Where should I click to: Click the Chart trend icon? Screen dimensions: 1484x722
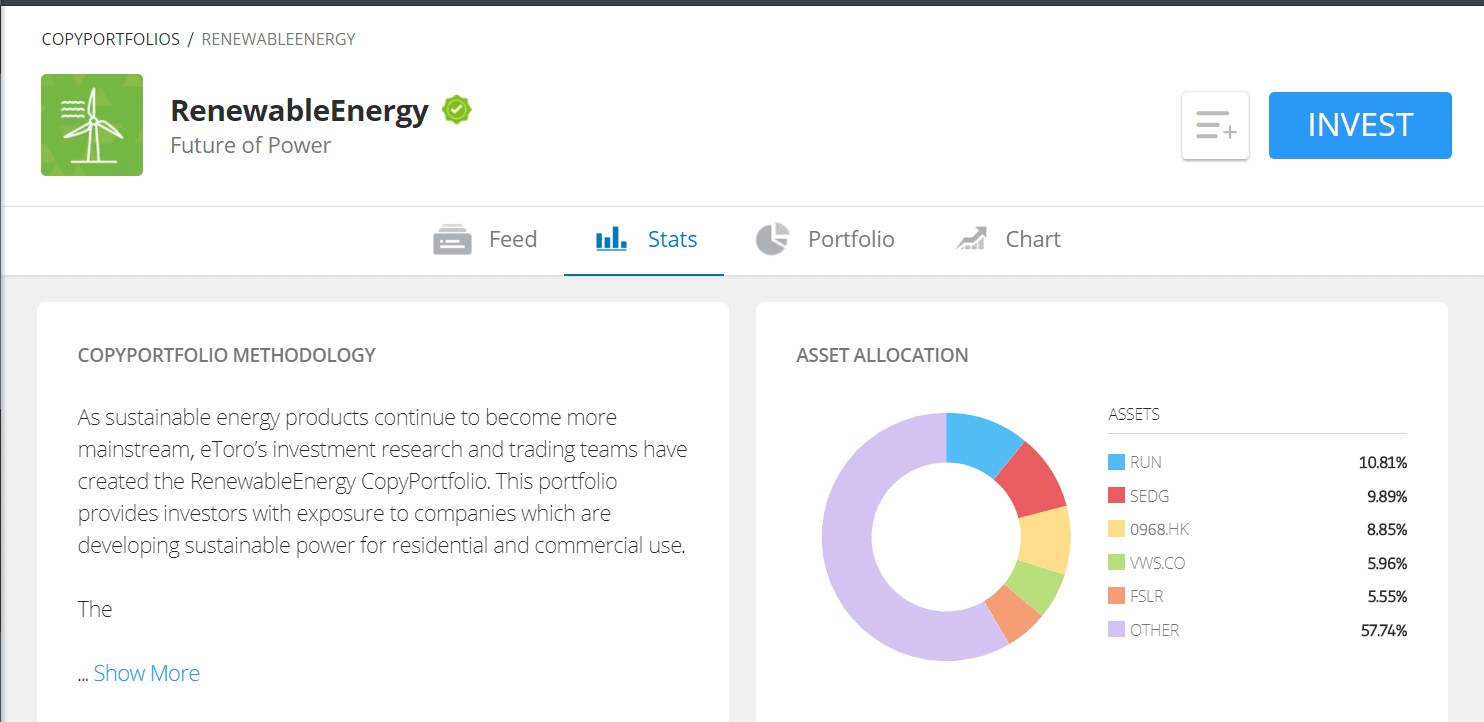coord(971,239)
